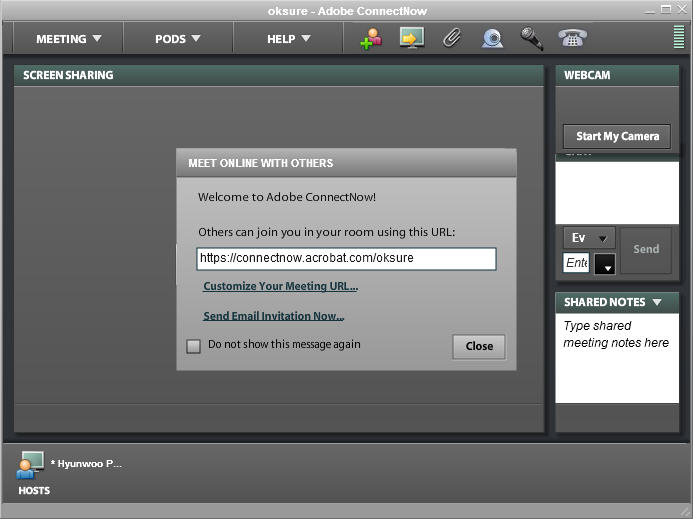Click the invite participants icon
The image size is (693, 519).
[371, 39]
